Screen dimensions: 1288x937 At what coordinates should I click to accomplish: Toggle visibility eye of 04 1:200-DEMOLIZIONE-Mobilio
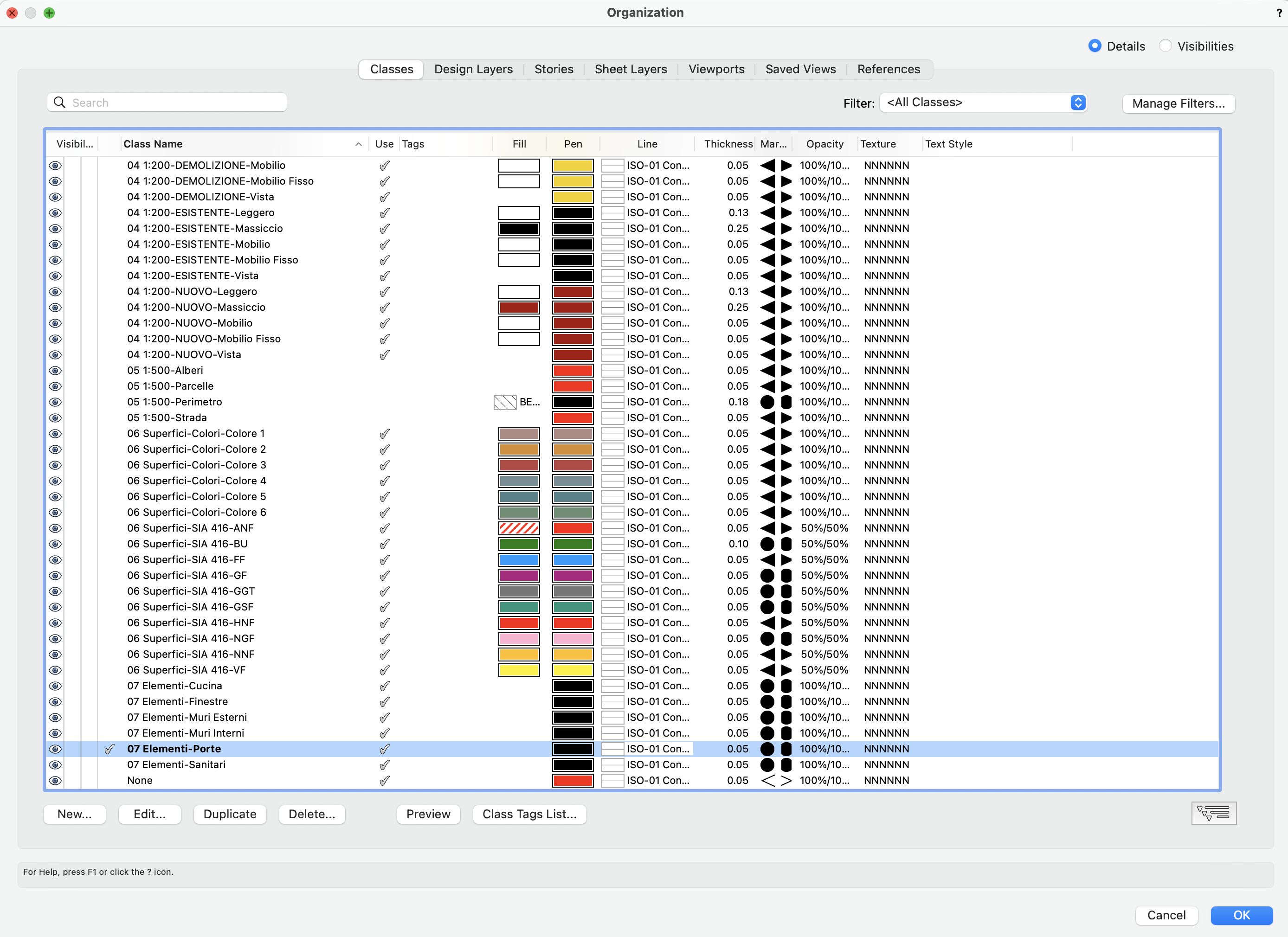[55, 165]
